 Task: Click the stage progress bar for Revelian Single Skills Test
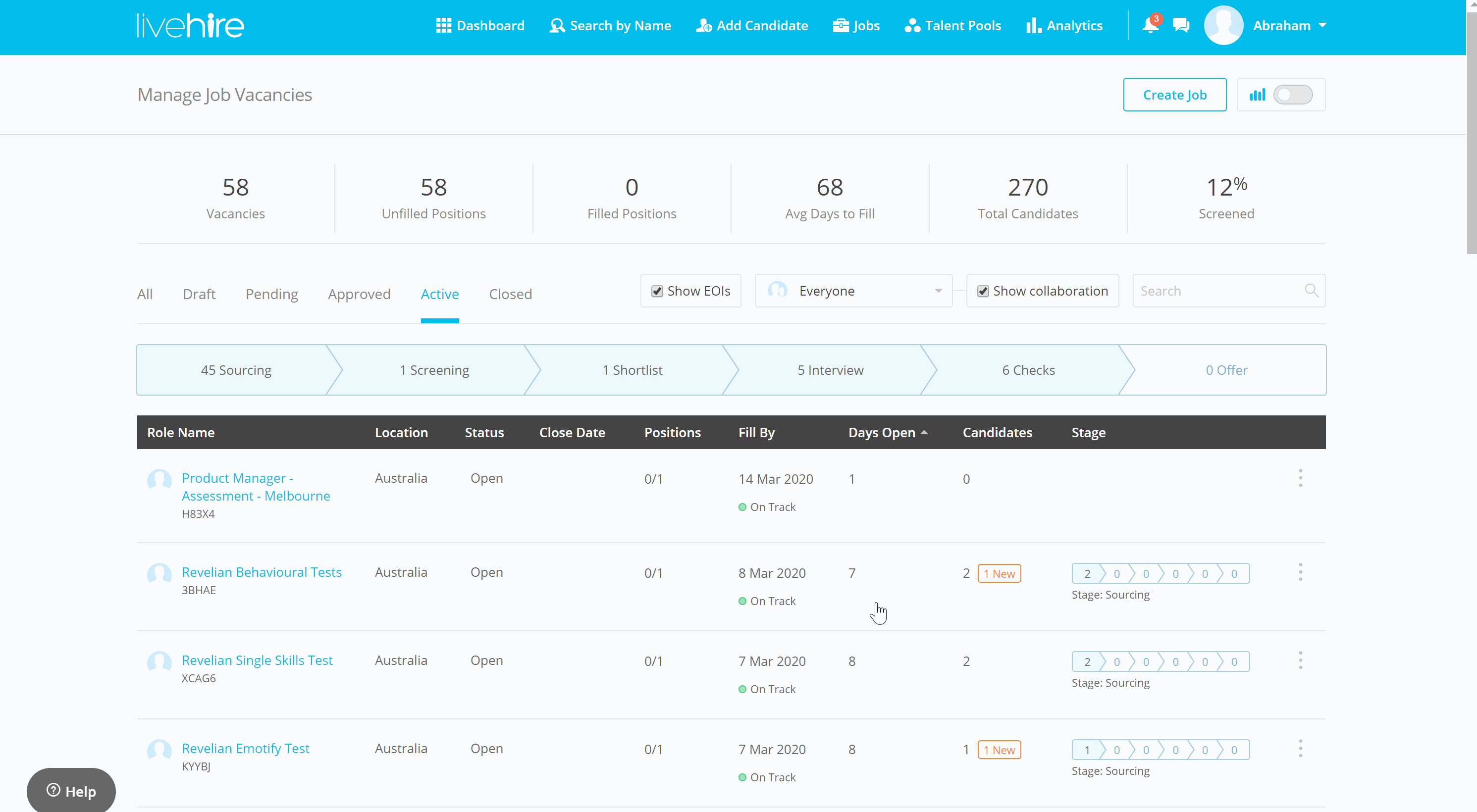point(1160,662)
